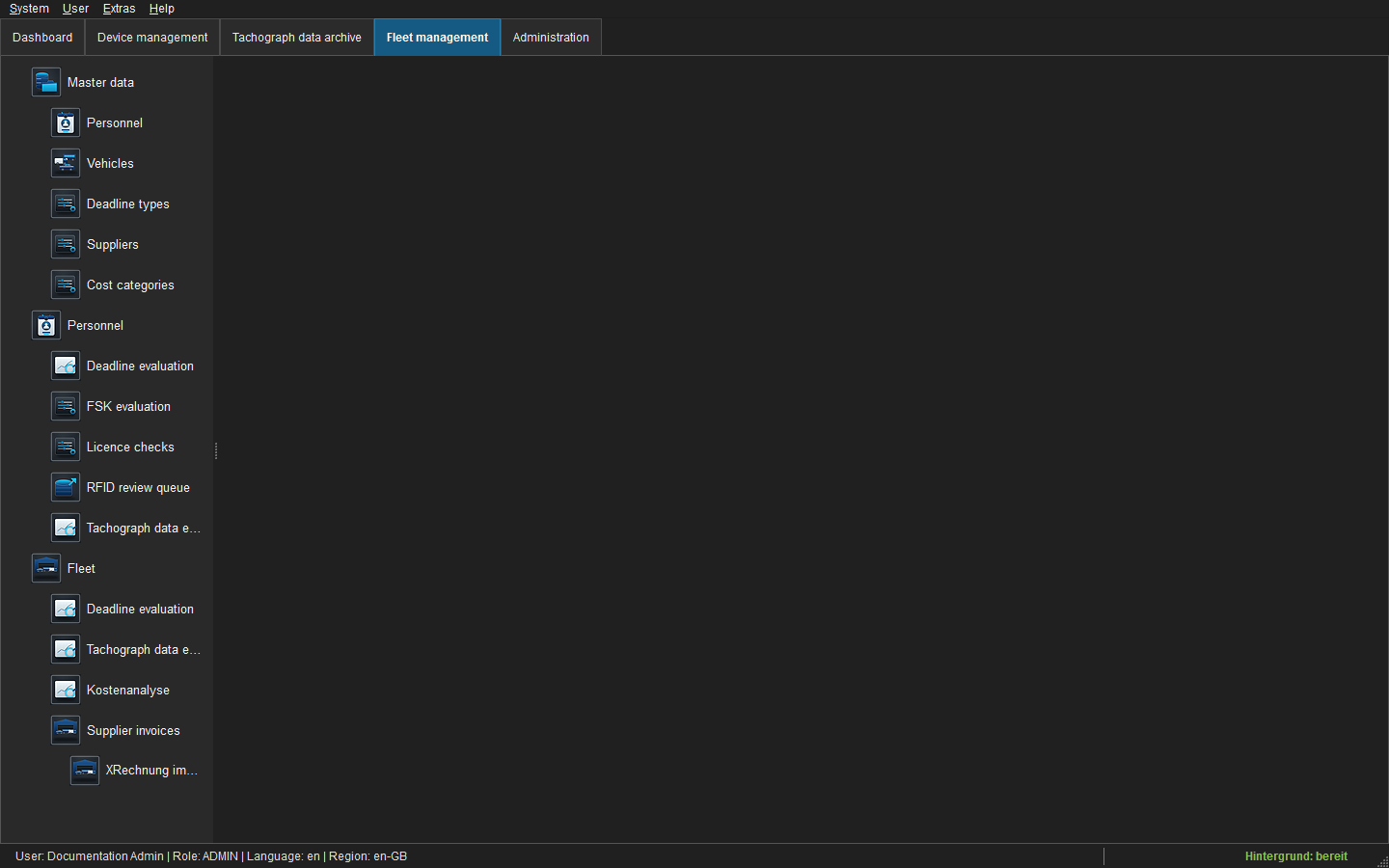The height and width of the screenshot is (868, 1389).
Task: Open Personnel label under Master data
Action: (x=115, y=123)
